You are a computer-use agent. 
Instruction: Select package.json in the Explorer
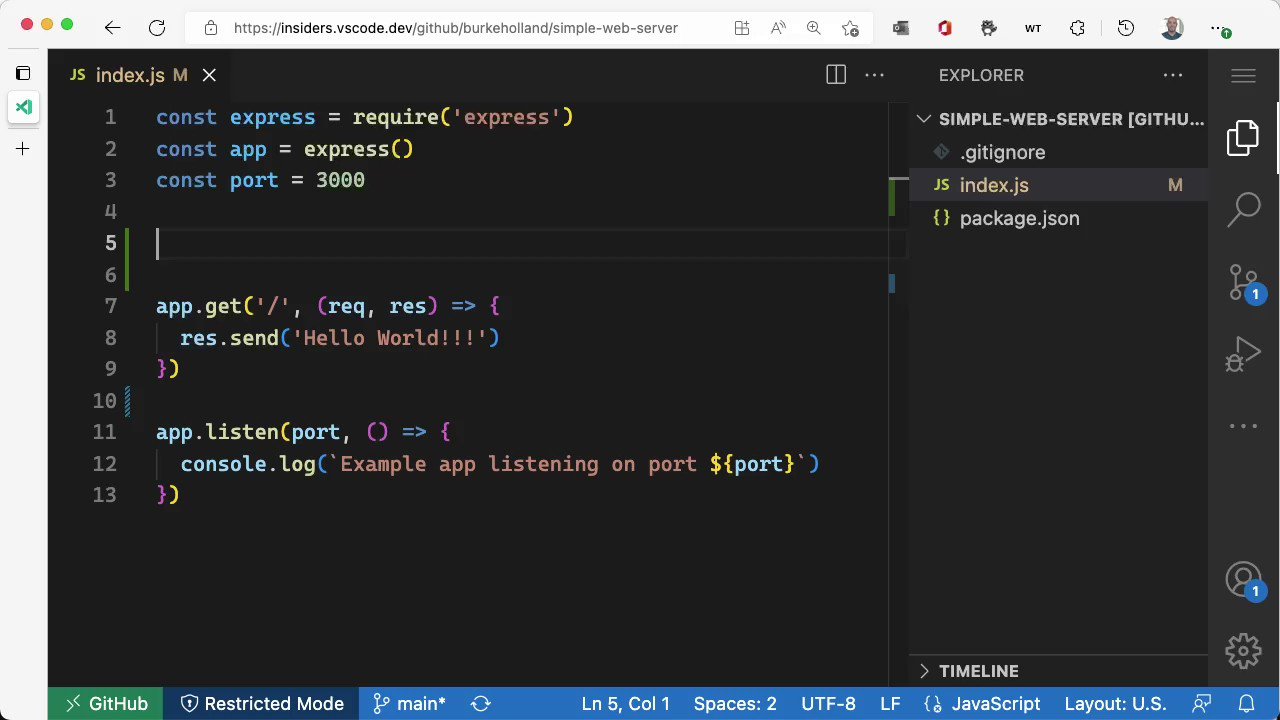coord(1019,218)
